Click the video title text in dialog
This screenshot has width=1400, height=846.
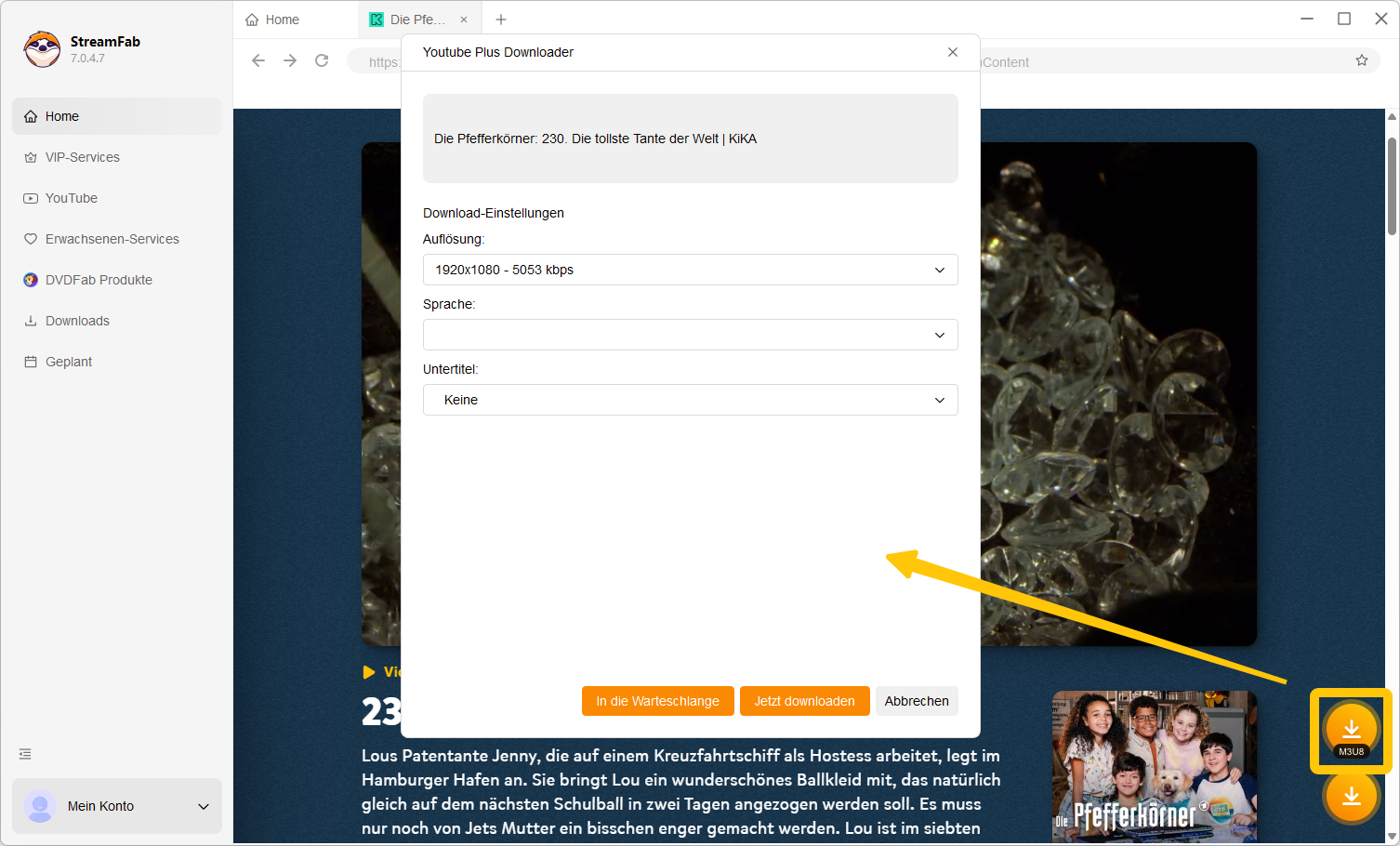pyautogui.click(x=595, y=139)
